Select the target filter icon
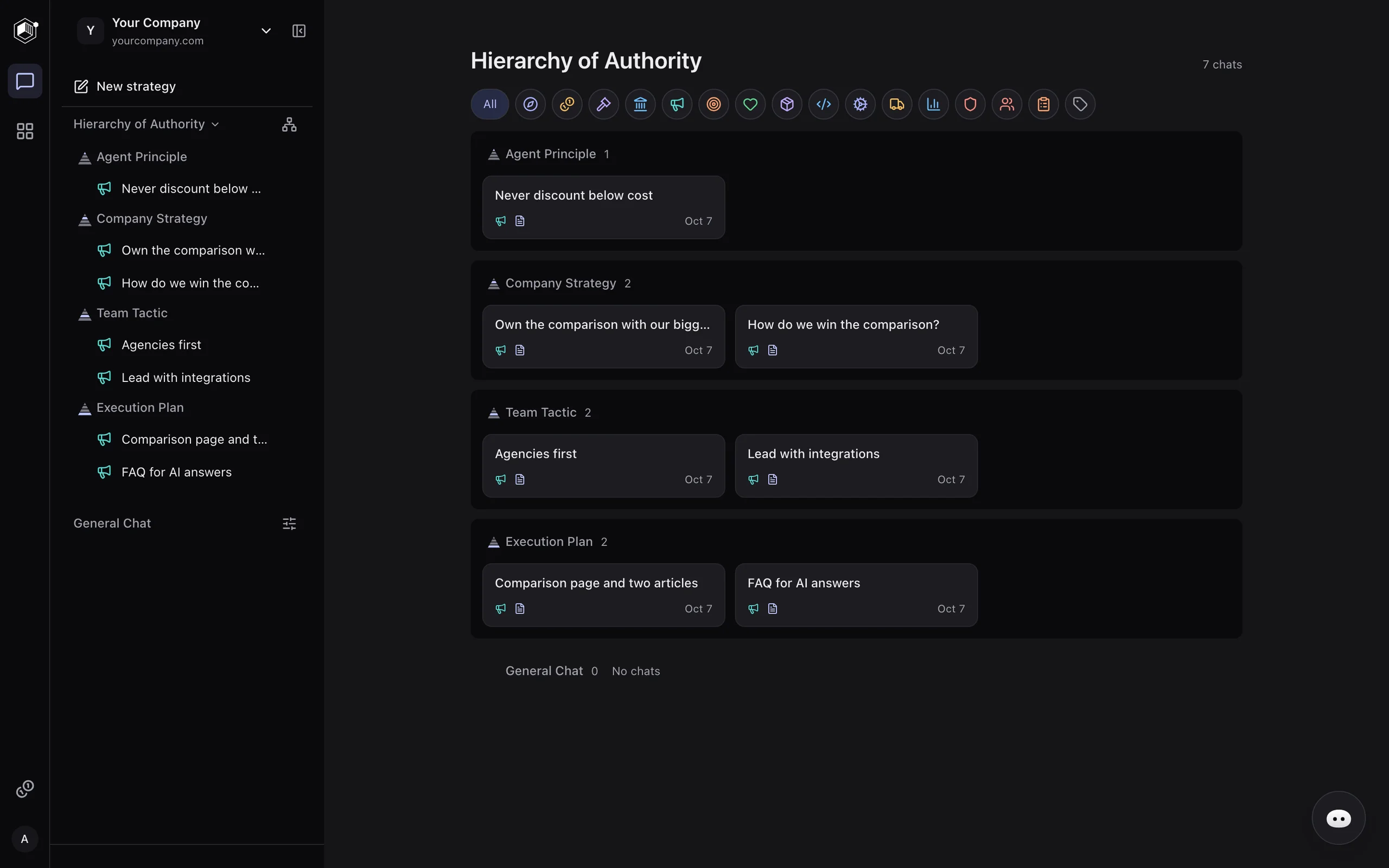Image resolution: width=1389 pixels, height=868 pixels. (714, 105)
